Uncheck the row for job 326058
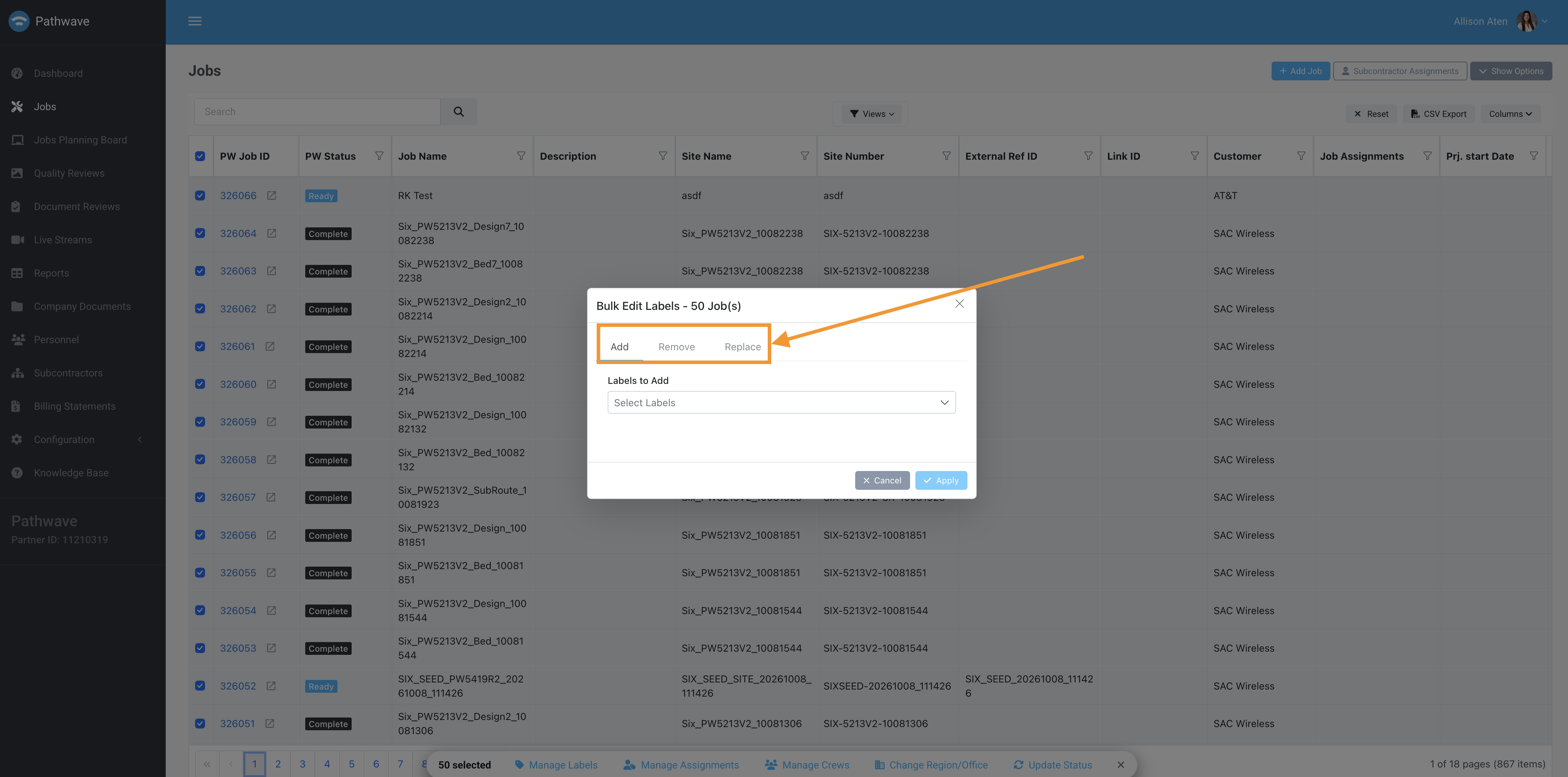 pos(200,460)
